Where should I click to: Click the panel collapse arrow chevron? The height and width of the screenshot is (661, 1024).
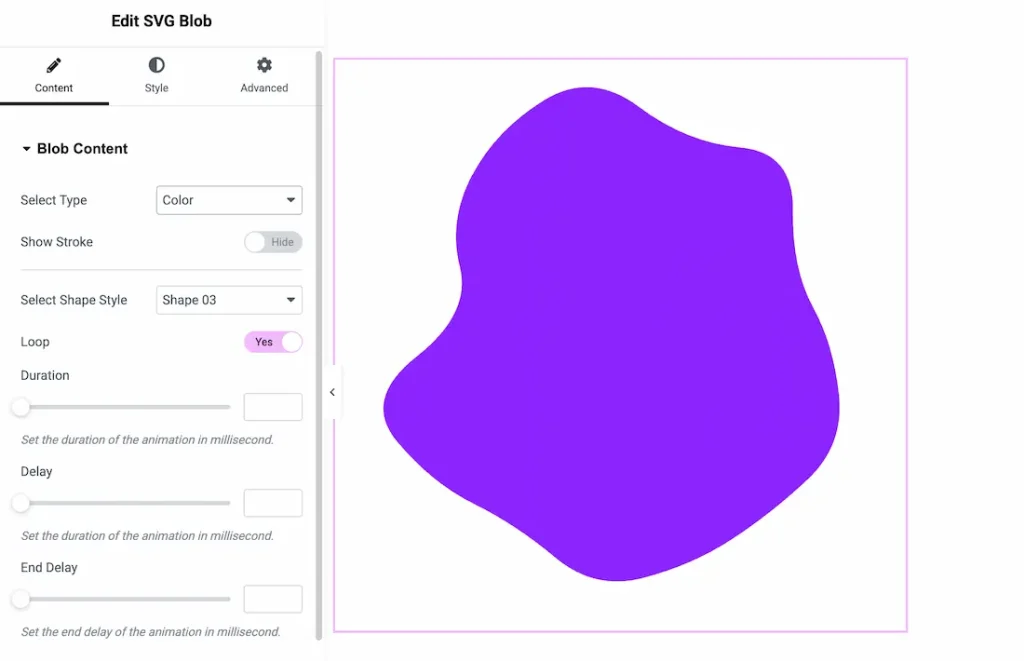pyautogui.click(x=332, y=392)
